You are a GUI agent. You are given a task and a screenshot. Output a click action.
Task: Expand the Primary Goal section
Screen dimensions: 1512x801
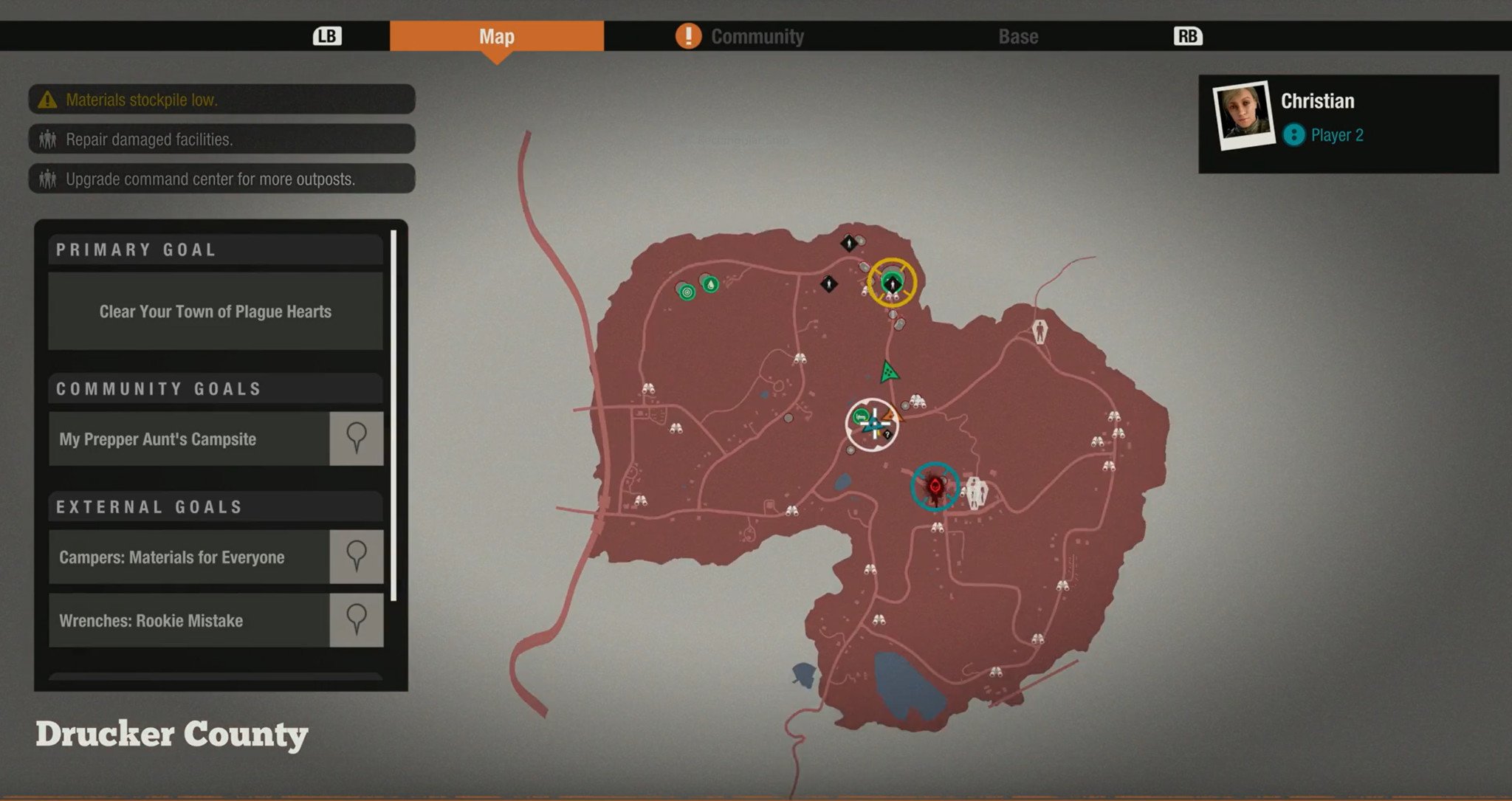213,249
